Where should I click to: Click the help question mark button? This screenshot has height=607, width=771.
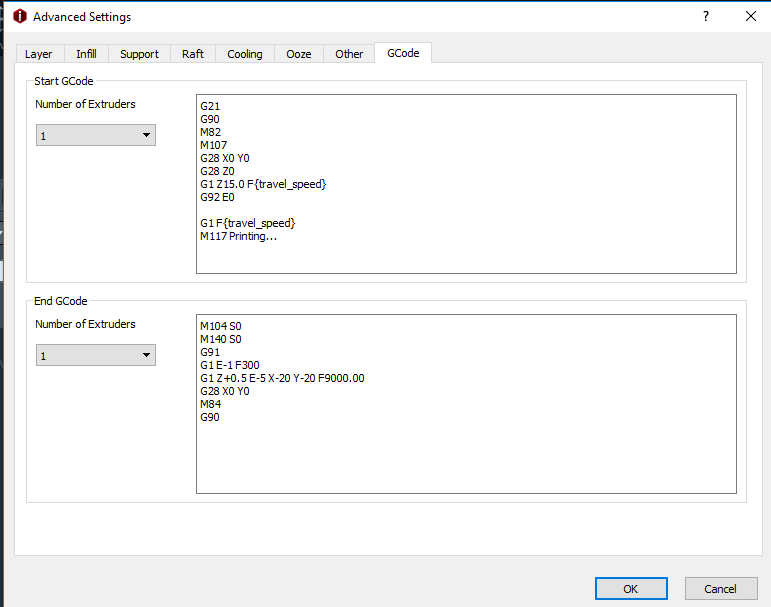[706, 16]
